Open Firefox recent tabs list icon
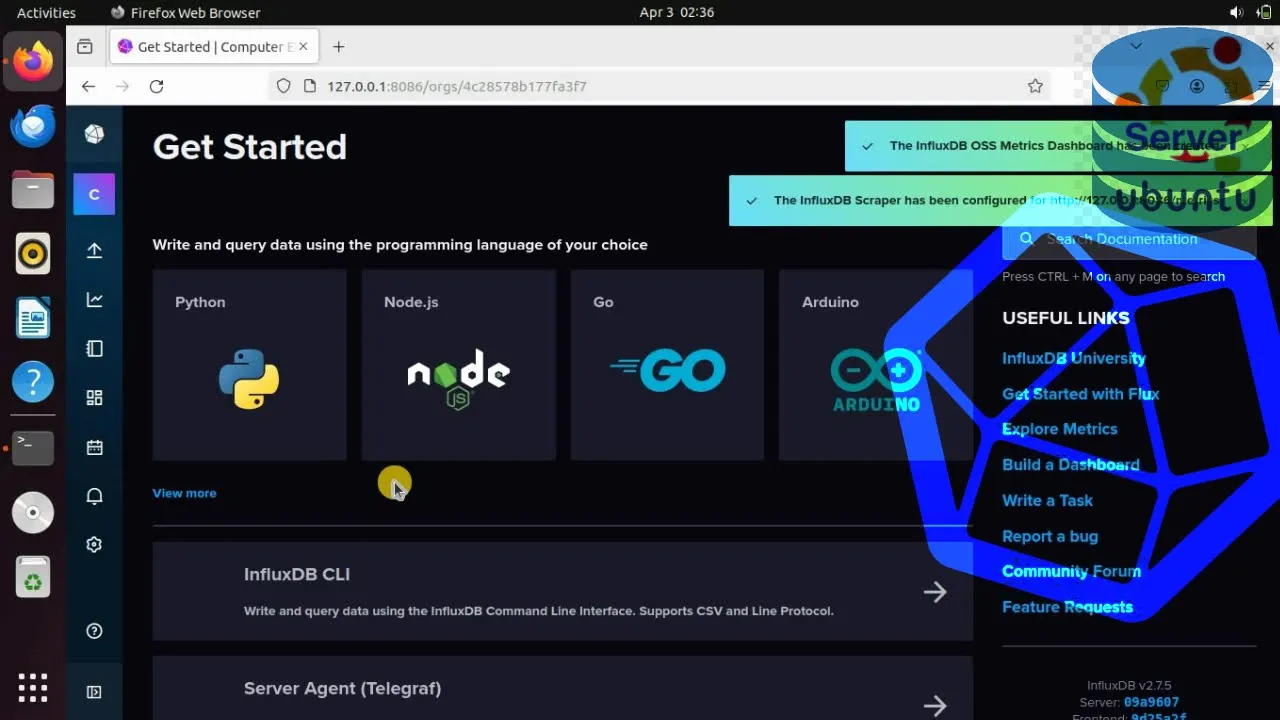The image size is (1280, 720). [85, 47]
